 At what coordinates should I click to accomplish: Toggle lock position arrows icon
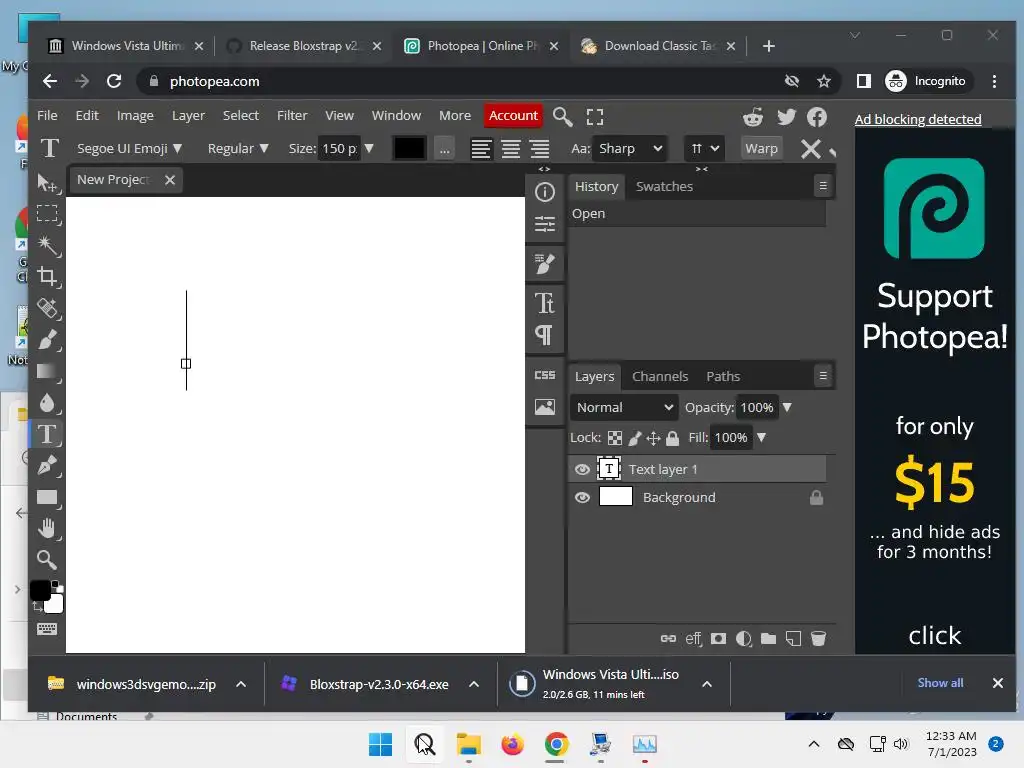[653, 438]
